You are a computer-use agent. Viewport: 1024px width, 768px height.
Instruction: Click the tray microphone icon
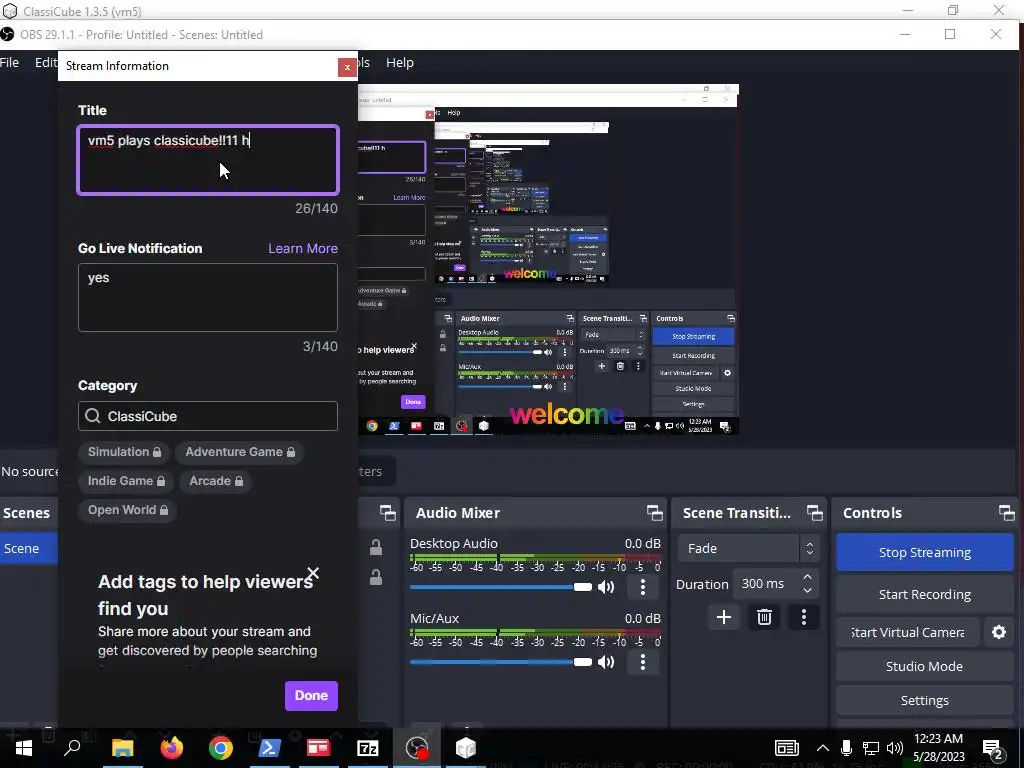coord(846,748)
